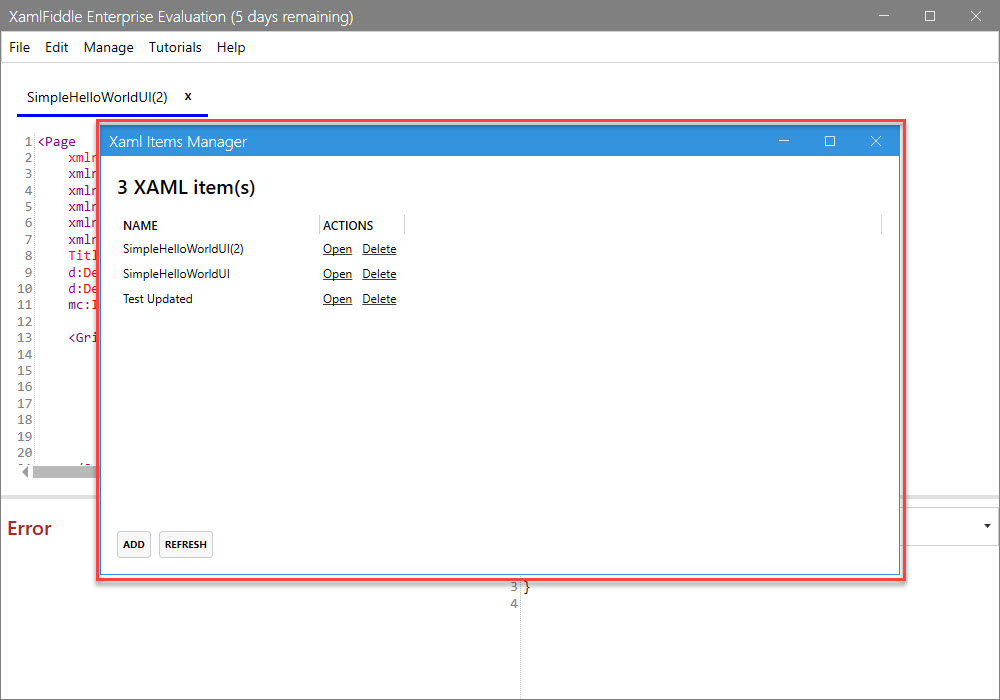Viewport: 1000px width, 700px height.
Task: Select the SimpleHelloWorldUI(2) name cell
Action: click(x=183, y=249)
